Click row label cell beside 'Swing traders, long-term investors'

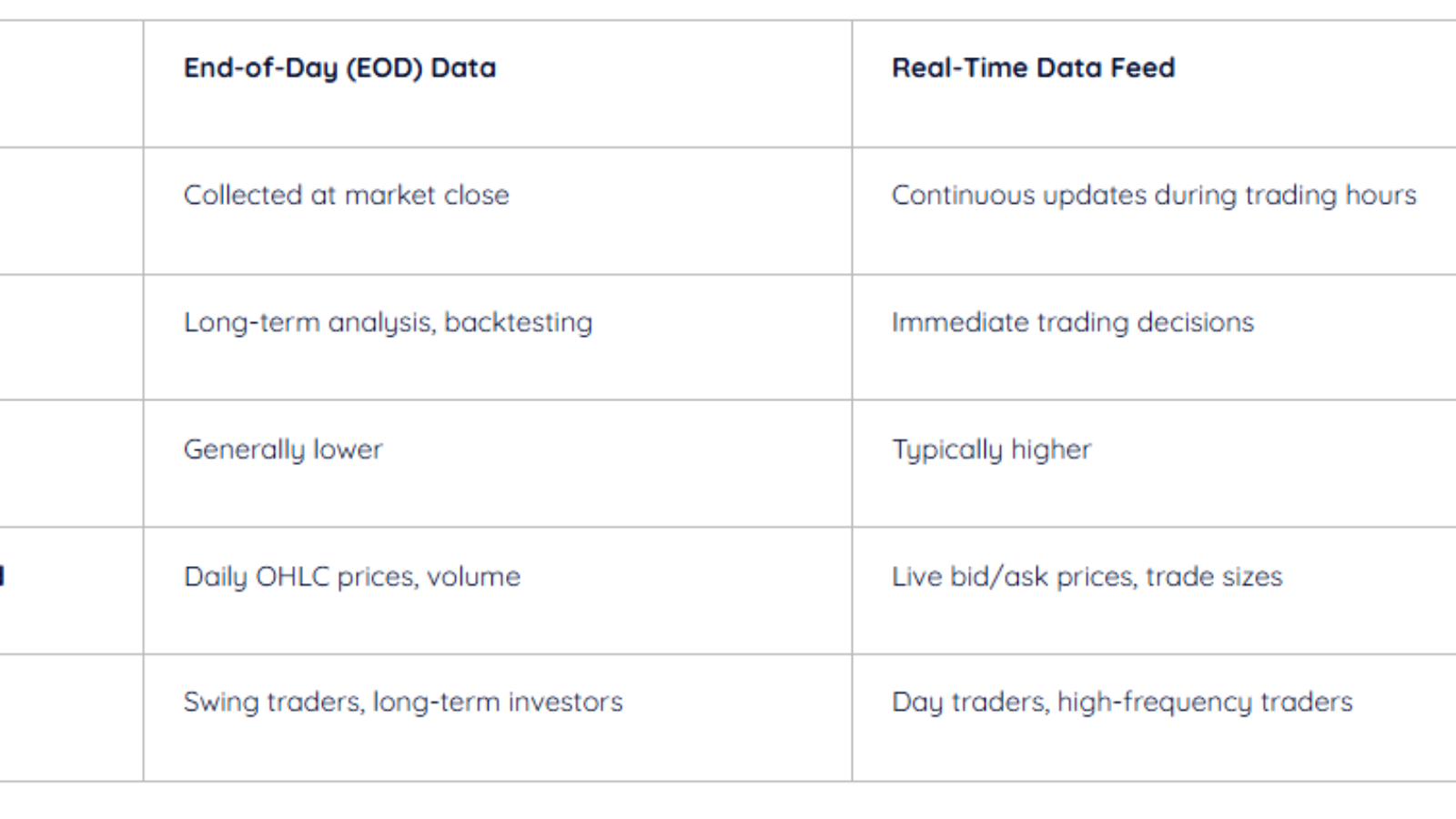71,717
